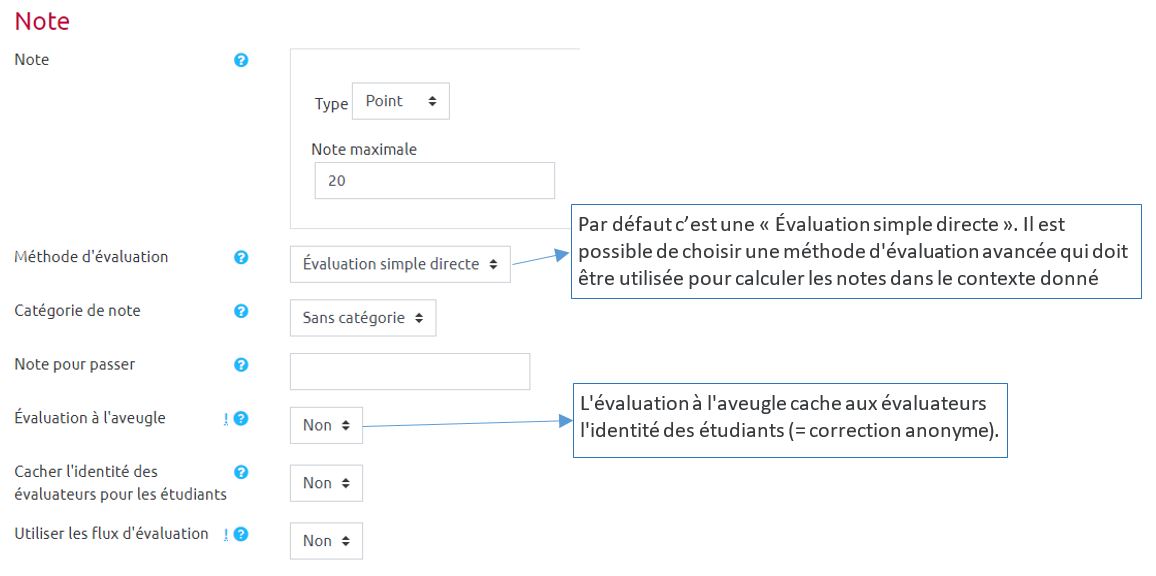Viewport: 1156px width, 576px height.
Task: Click the Note maximale field showing 20
Action: click(434, 182)
